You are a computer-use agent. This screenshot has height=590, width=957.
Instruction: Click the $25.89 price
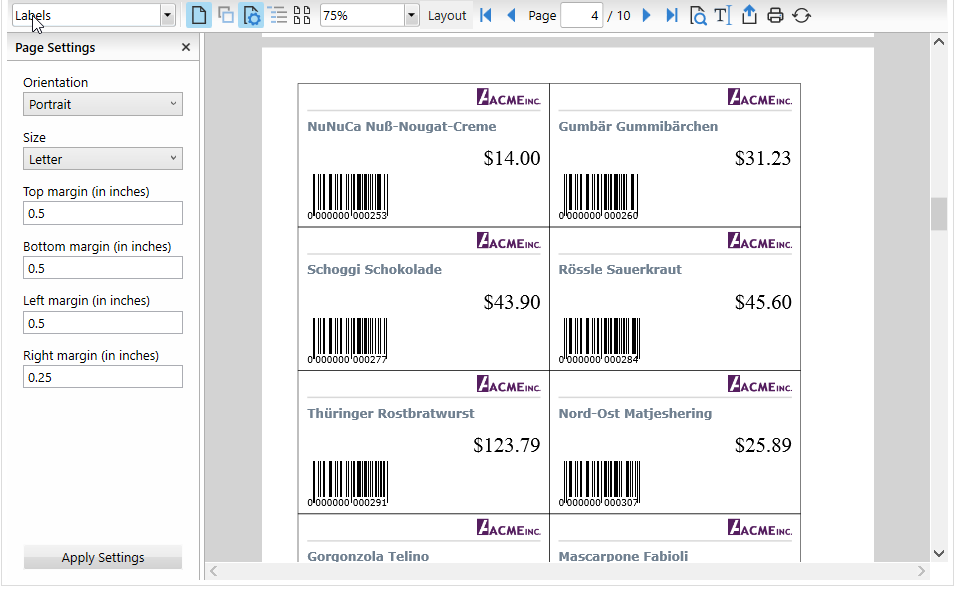point(762,445)
